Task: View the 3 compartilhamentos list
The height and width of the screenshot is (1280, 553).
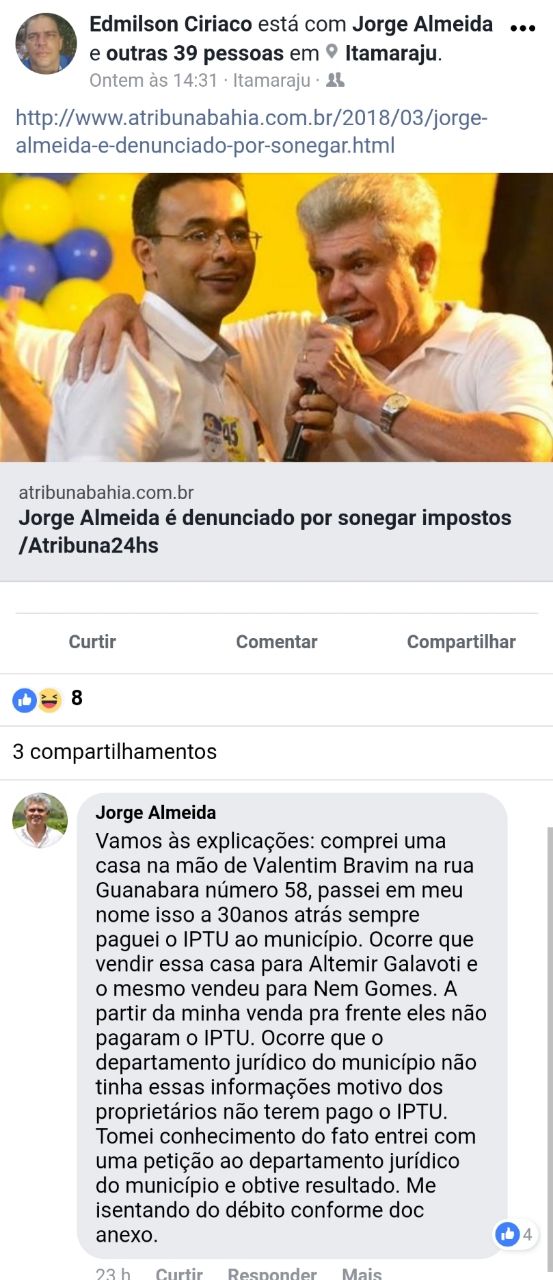Action: click(114, 751)
